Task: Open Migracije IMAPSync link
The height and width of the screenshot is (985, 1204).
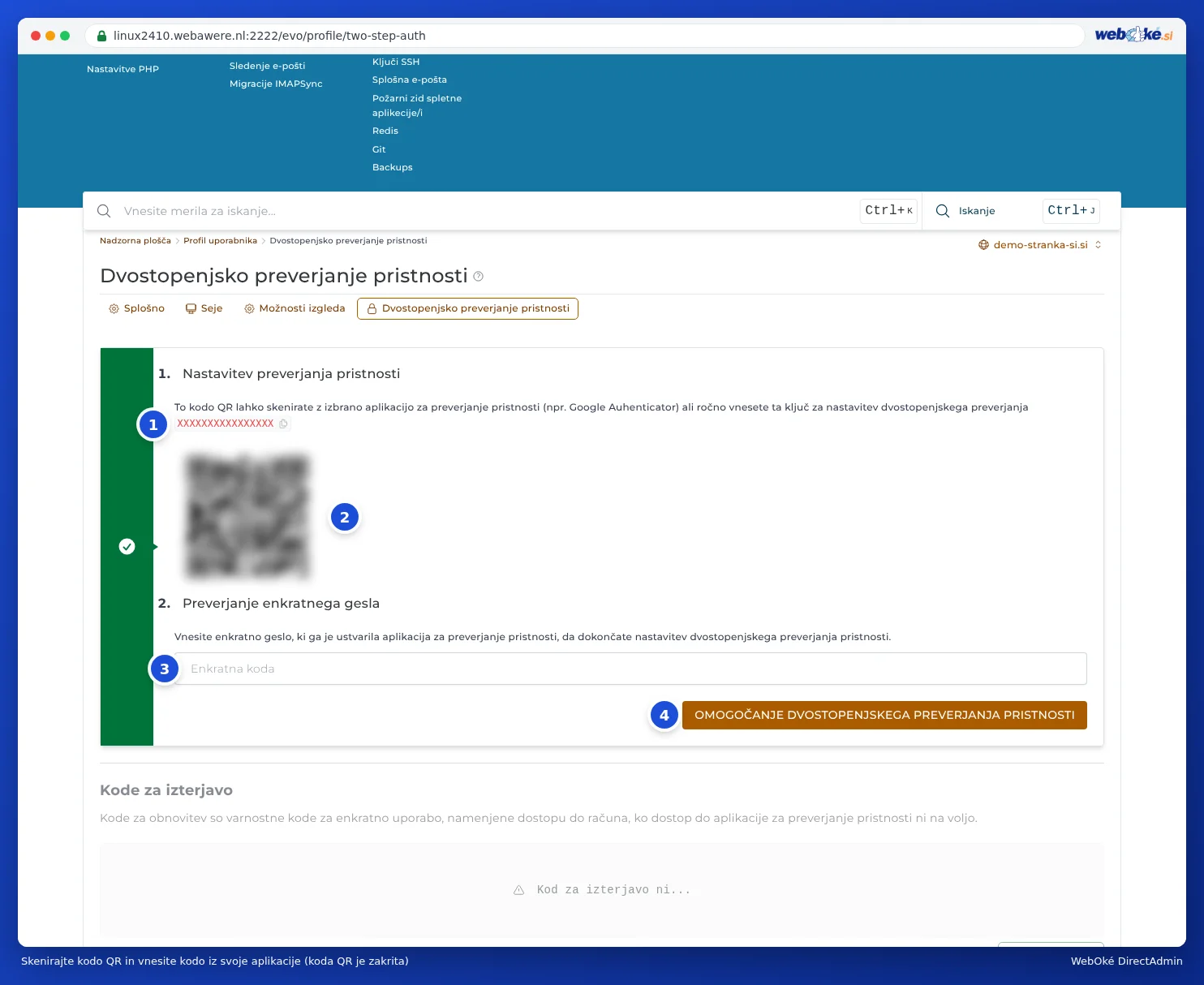Action: [276, 84]
